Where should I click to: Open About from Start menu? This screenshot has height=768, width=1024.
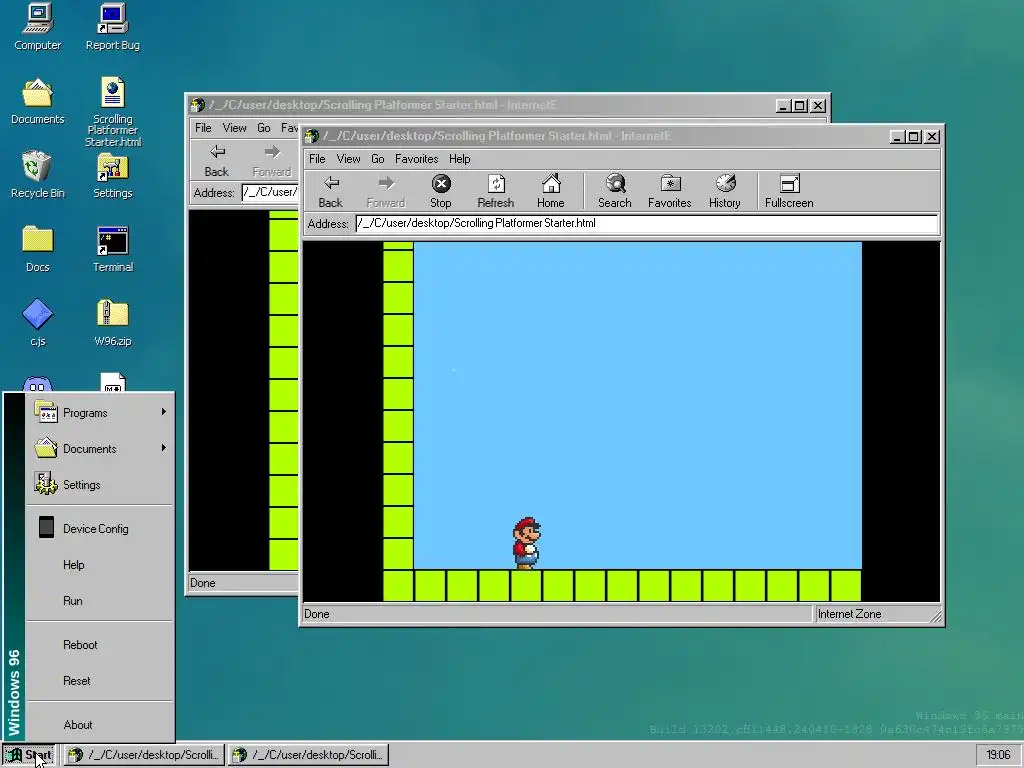click(100, 724)
